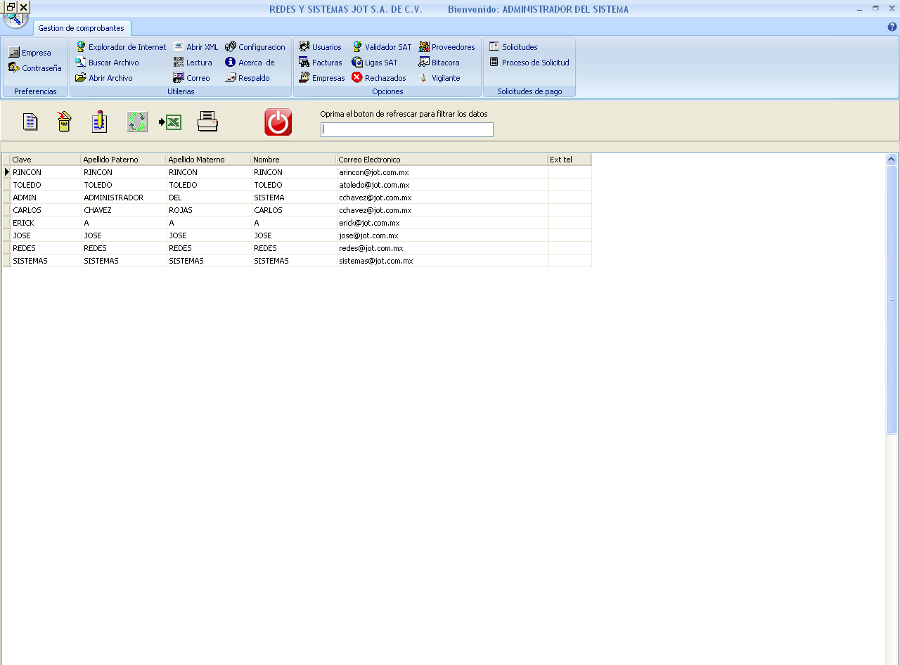Export the table to Excel
The width and height of the screenshot is (900, 665).
[170, 122]
